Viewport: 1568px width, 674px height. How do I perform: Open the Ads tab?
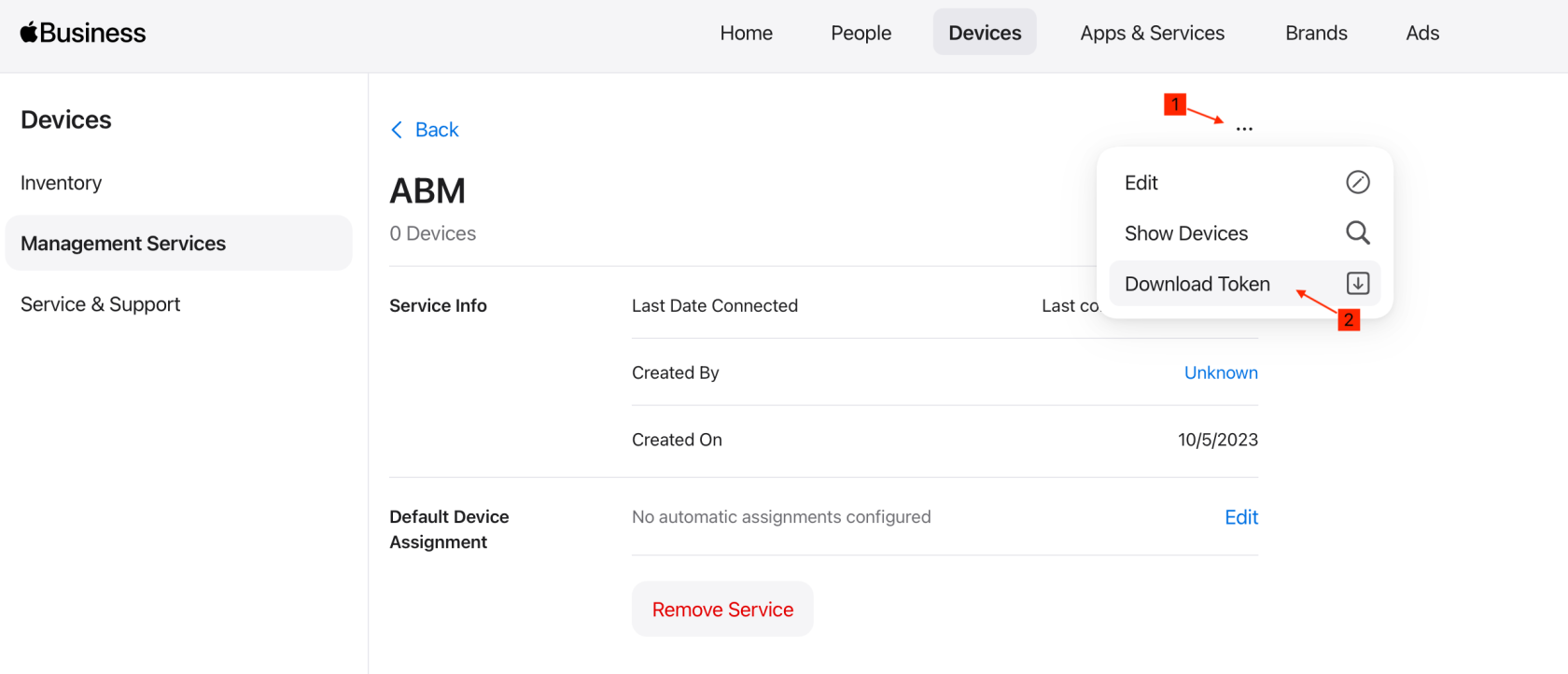coord(1422,33)
